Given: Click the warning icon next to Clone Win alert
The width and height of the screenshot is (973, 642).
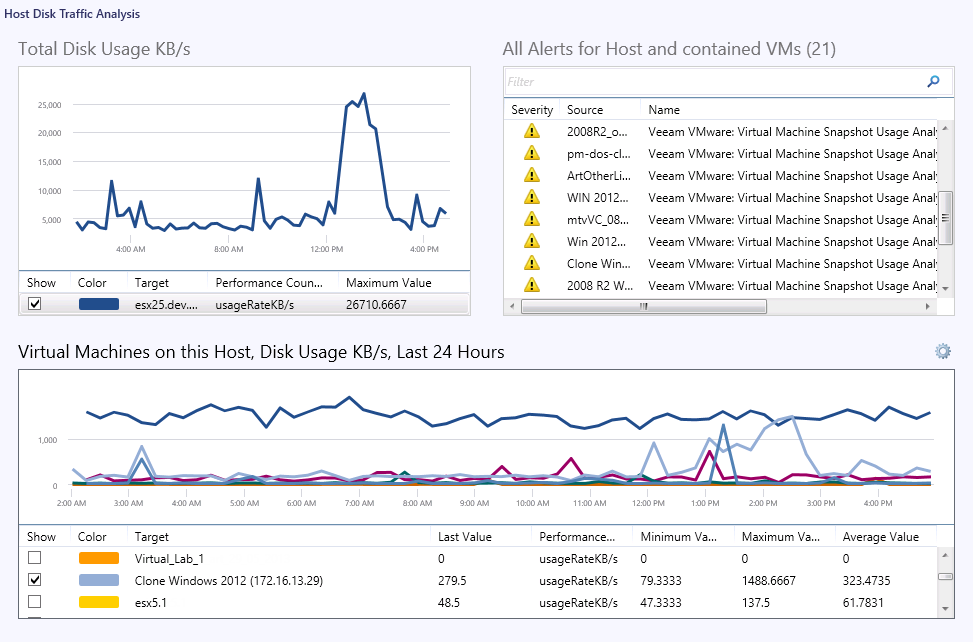Looking at the screenshot, I should [531, 263].
